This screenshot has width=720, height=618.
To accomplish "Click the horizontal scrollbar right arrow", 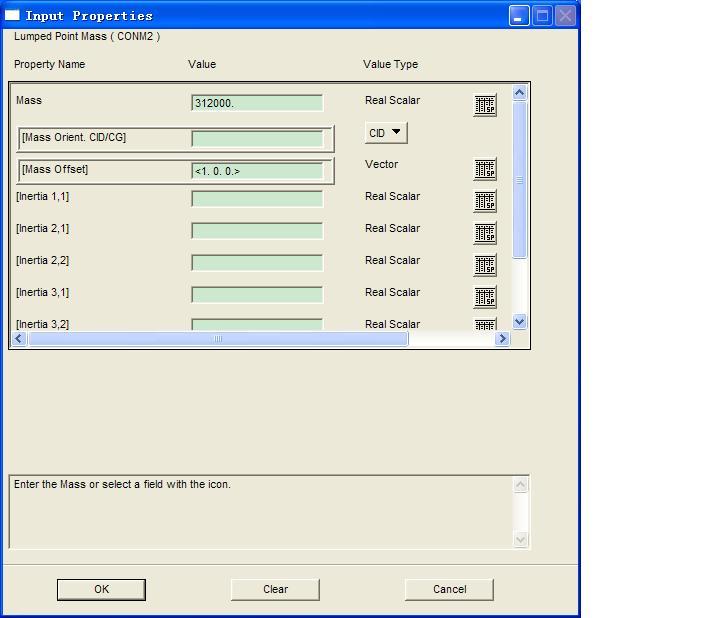I will 502,339.
